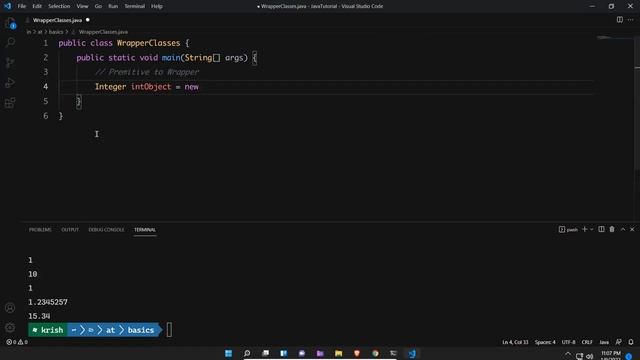Switch to the PROBLEMS panel tab
Image resolution: width=640 pixels, height=360 pixels.
click(x=40, y=230)
